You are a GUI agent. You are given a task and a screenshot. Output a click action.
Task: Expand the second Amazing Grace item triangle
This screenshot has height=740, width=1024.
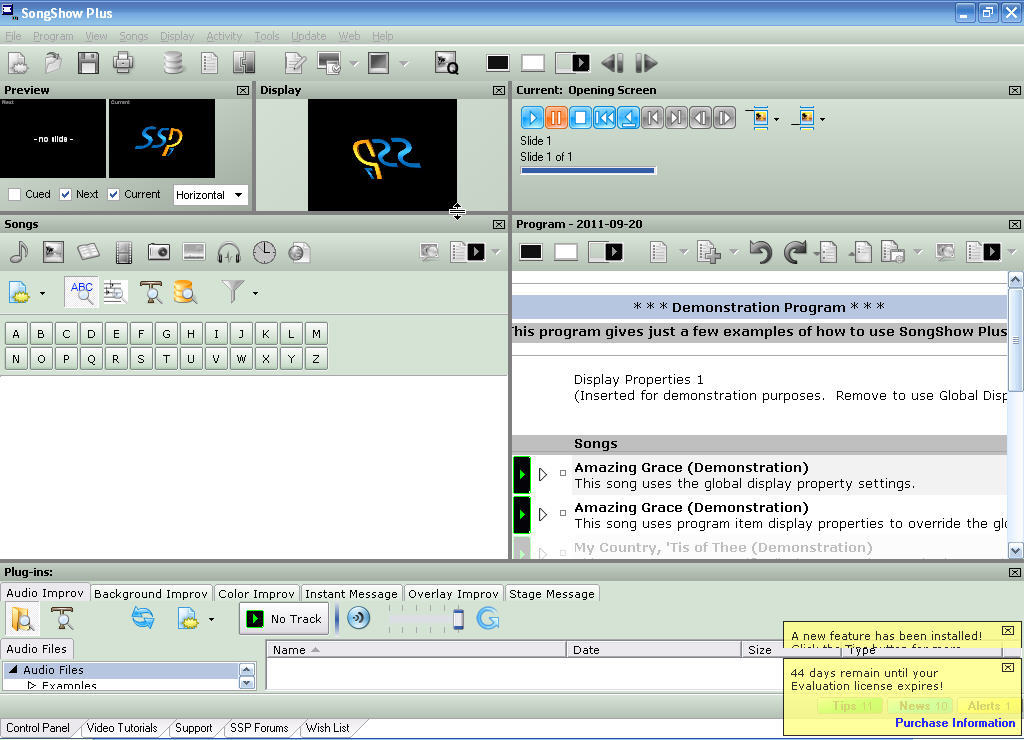pyautogui.click(x=543, y=515)
